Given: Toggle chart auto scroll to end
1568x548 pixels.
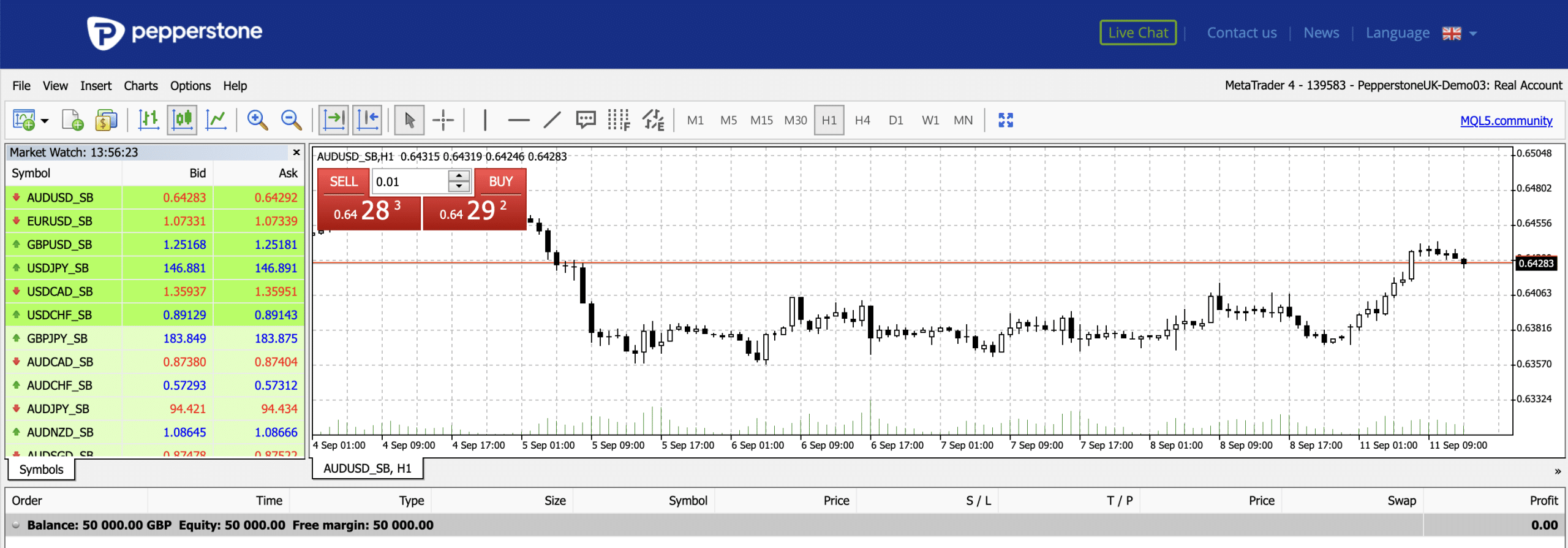Looking at the screenshot, I should 334,120.
